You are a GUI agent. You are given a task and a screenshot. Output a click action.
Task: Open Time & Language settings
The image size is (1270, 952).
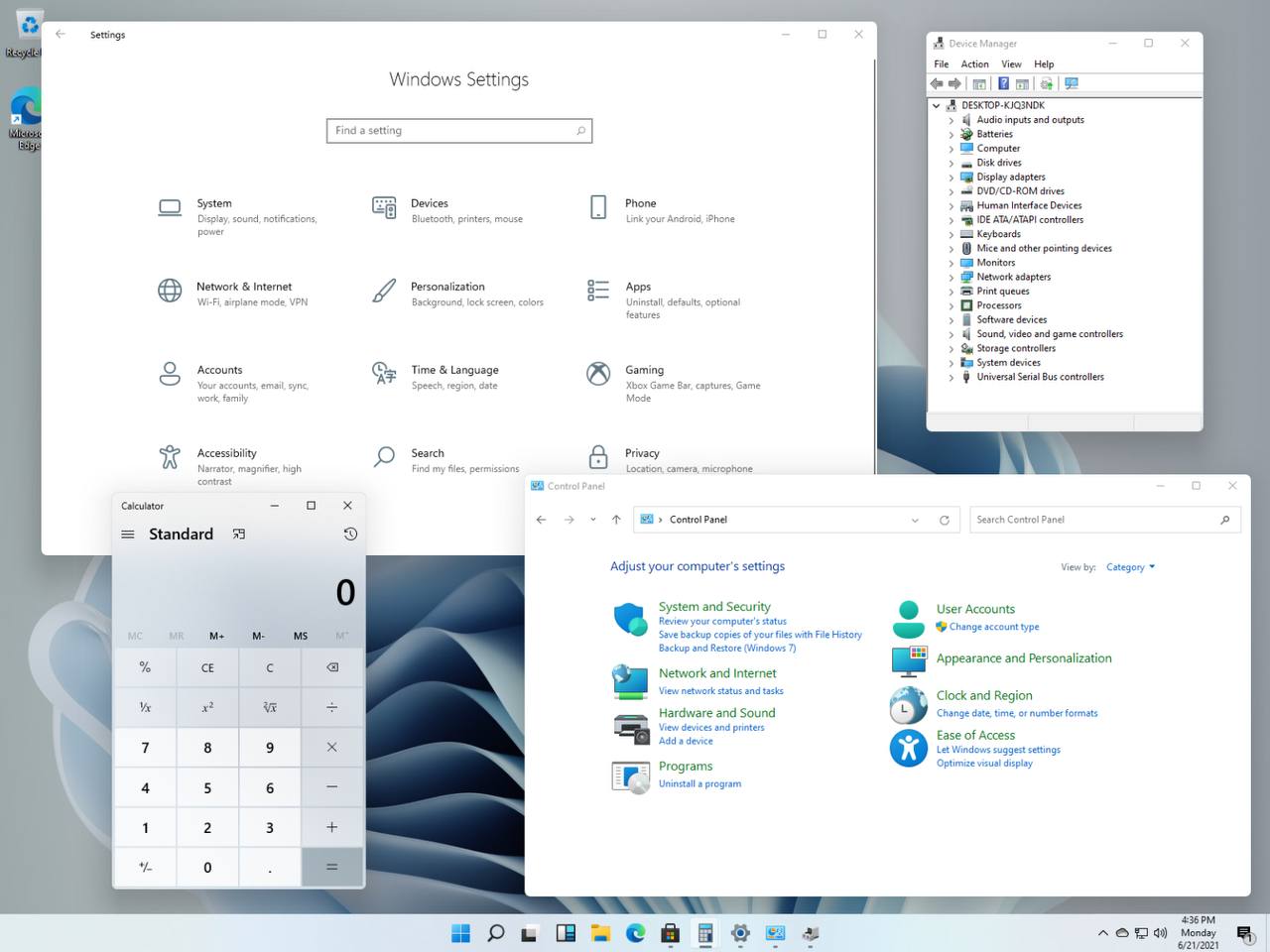(437, 376)
